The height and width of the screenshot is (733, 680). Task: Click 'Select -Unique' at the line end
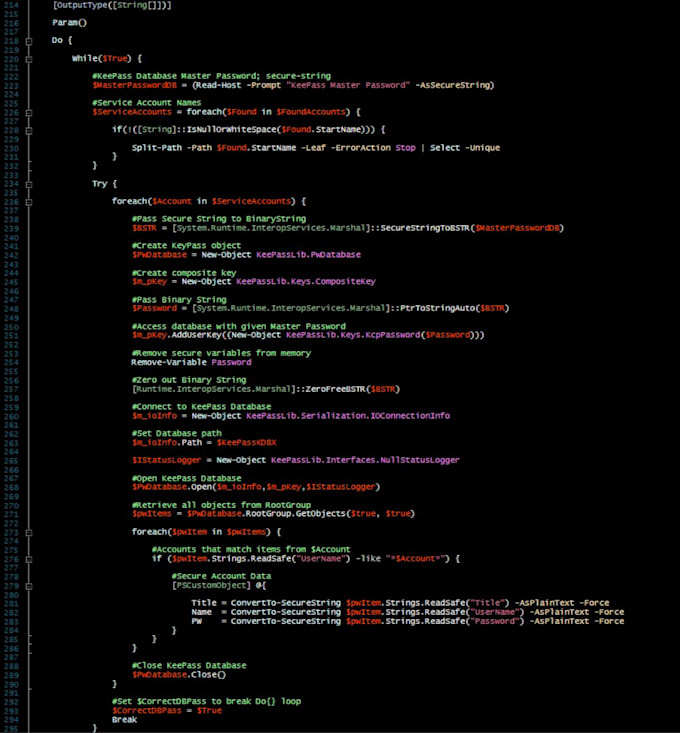(465, 148)
